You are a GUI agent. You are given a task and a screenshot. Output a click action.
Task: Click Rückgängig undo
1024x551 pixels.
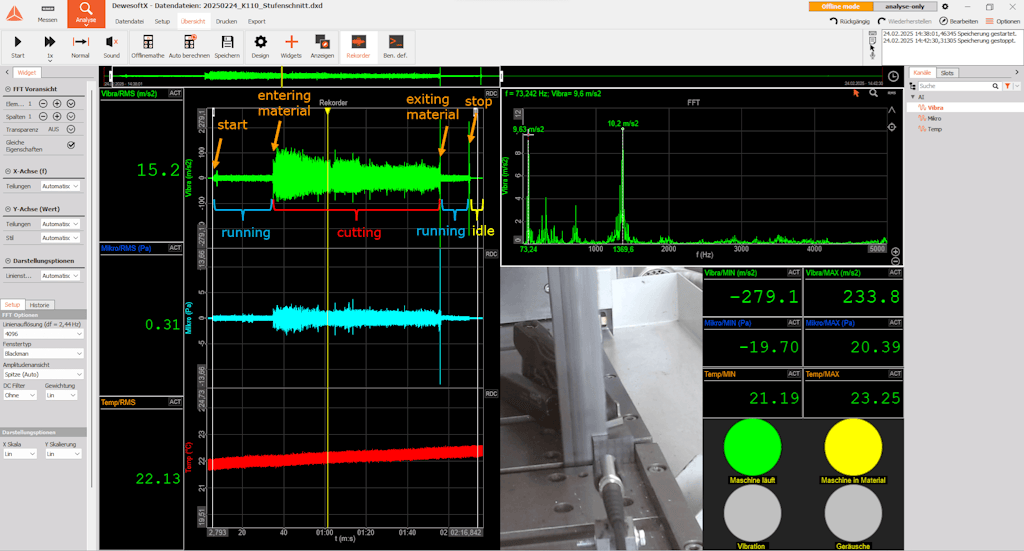tap(850, 21)
